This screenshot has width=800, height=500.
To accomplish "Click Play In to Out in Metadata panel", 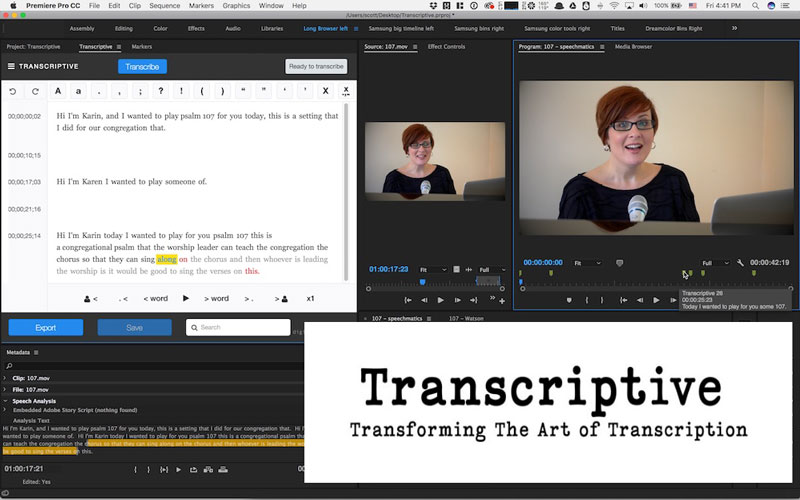I will [x=164, y=469].
